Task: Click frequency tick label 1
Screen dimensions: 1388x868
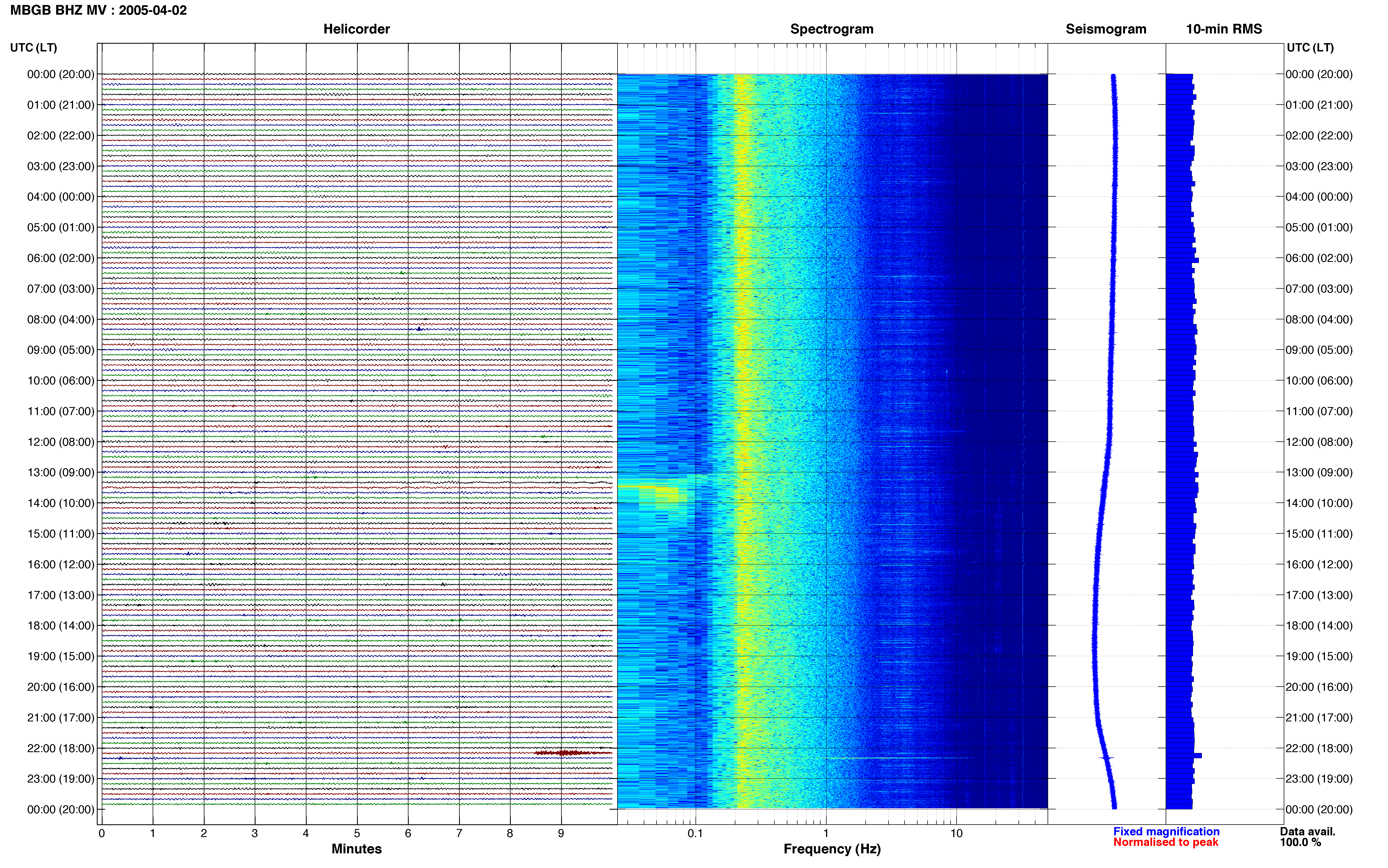Action: (x=826, y=833)
